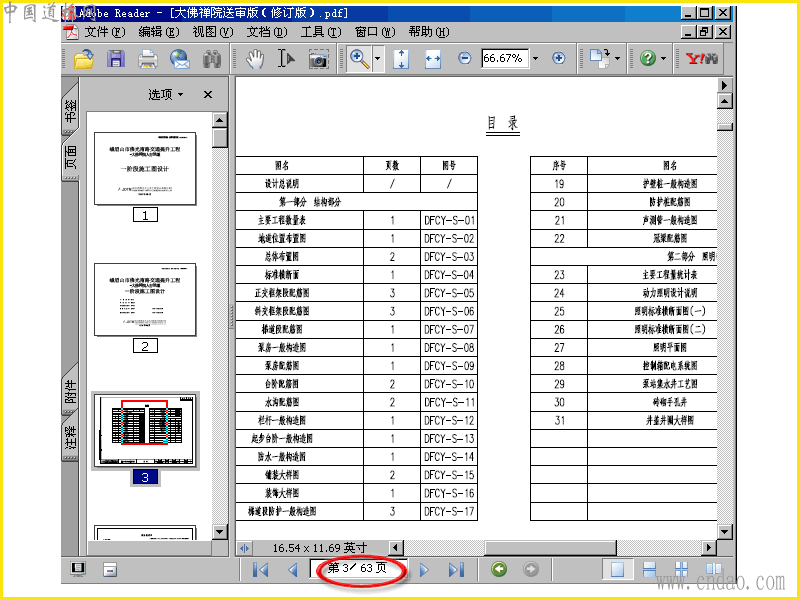The width and height of the screenshot is (800, 600).
Task: Click the Yahoo toolbar icon
Action: (x=702, y=58)
